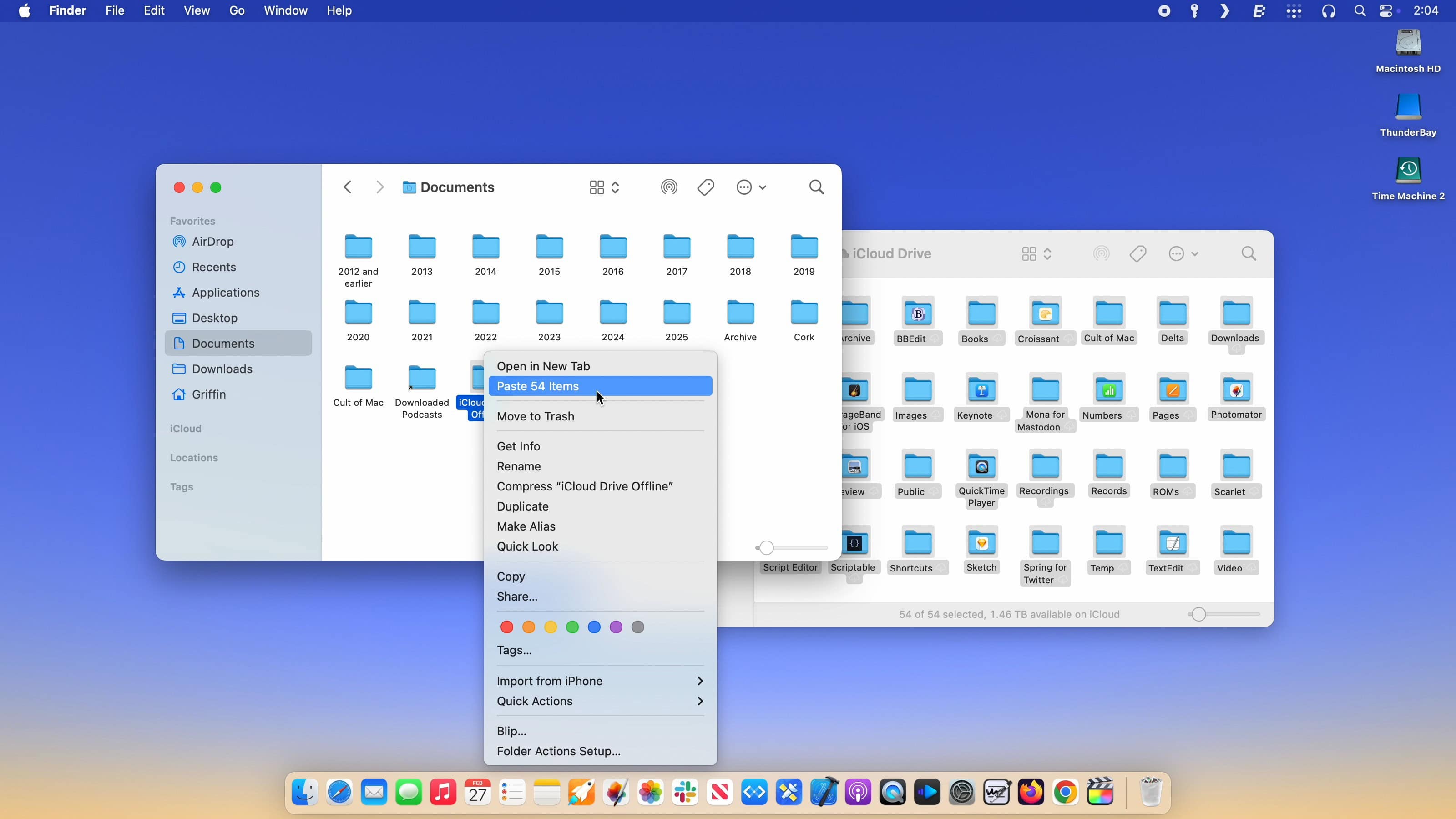Open Podcasts app in the Dock
The width and height of the screenshot is (1456, 819).
click(858, 793)
